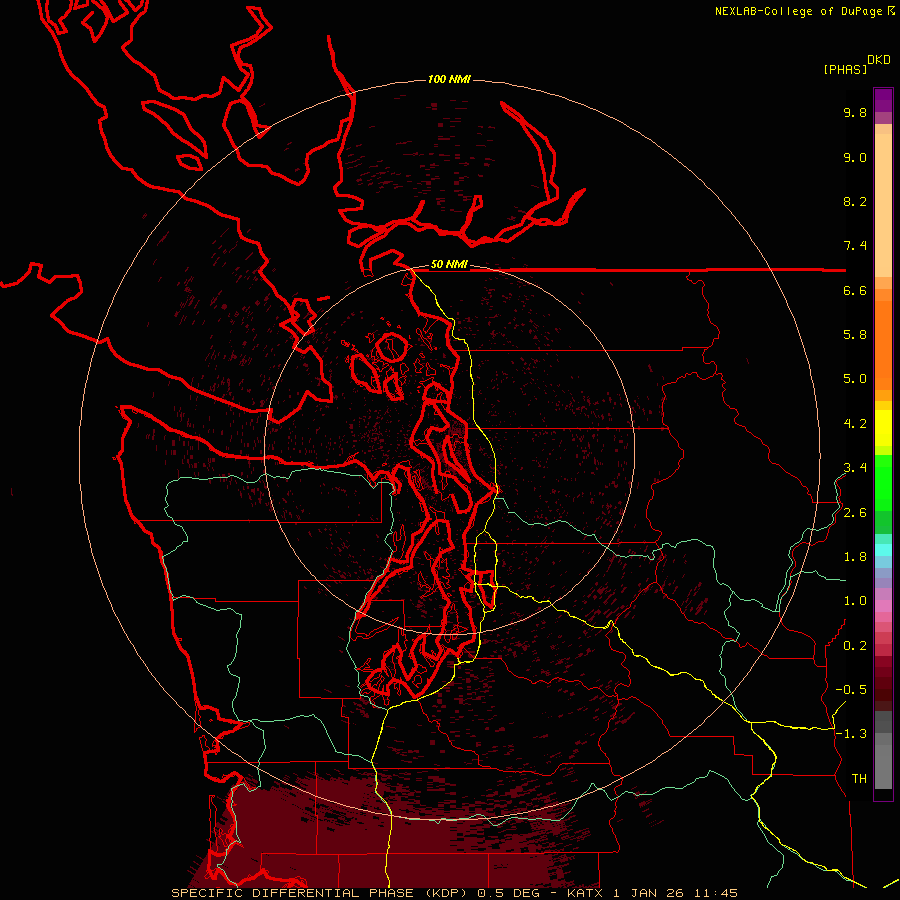
Task: Click the 100 NMI range ring label
Action: [449, 79]
